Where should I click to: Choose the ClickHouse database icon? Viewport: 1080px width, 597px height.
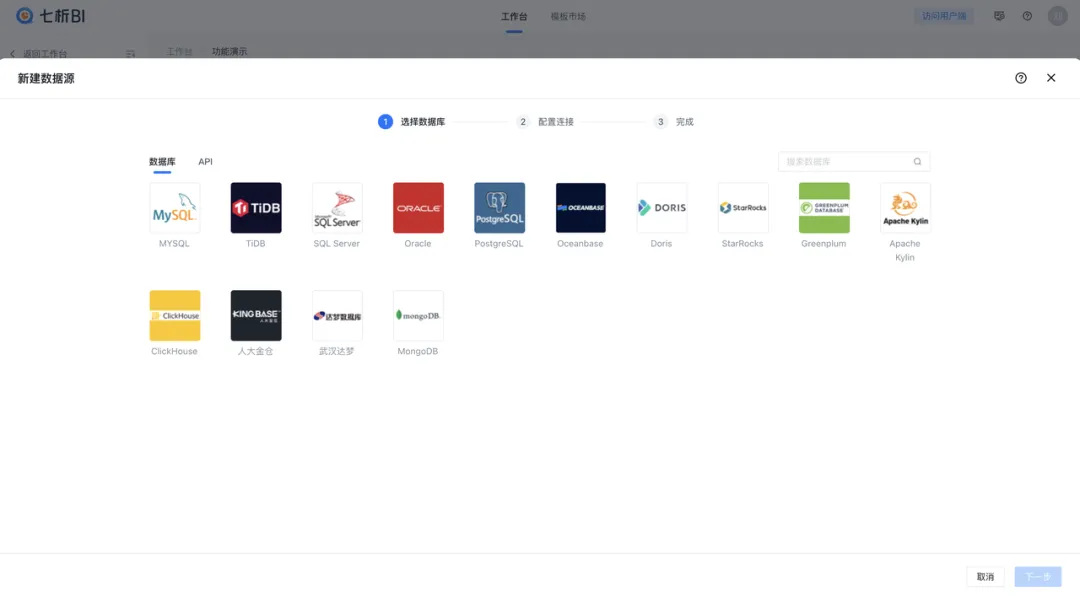(174, 315)
